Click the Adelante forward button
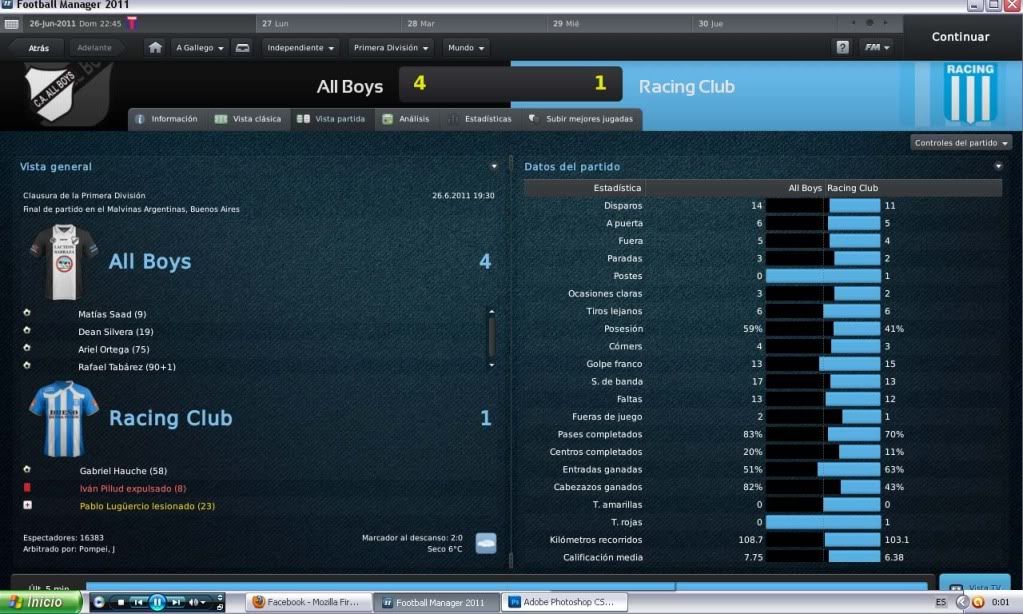 pos(95,48)
